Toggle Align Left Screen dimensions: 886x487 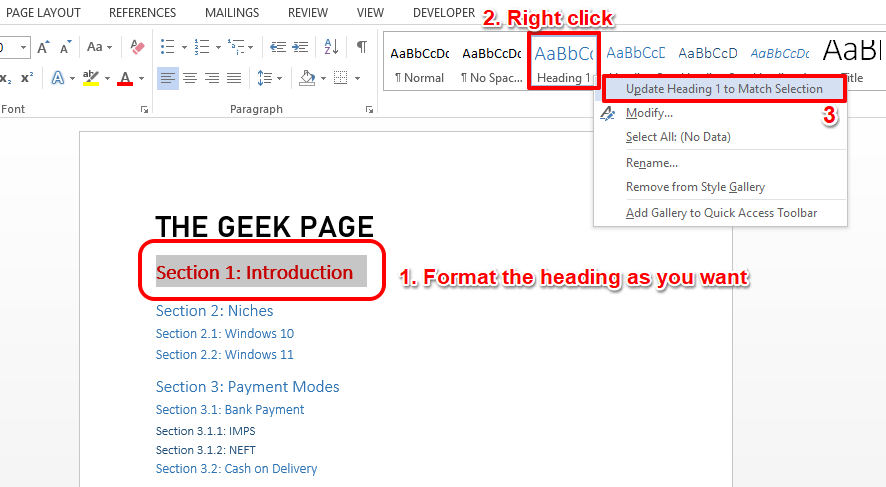pyautogui.click(x=168, y=78)
